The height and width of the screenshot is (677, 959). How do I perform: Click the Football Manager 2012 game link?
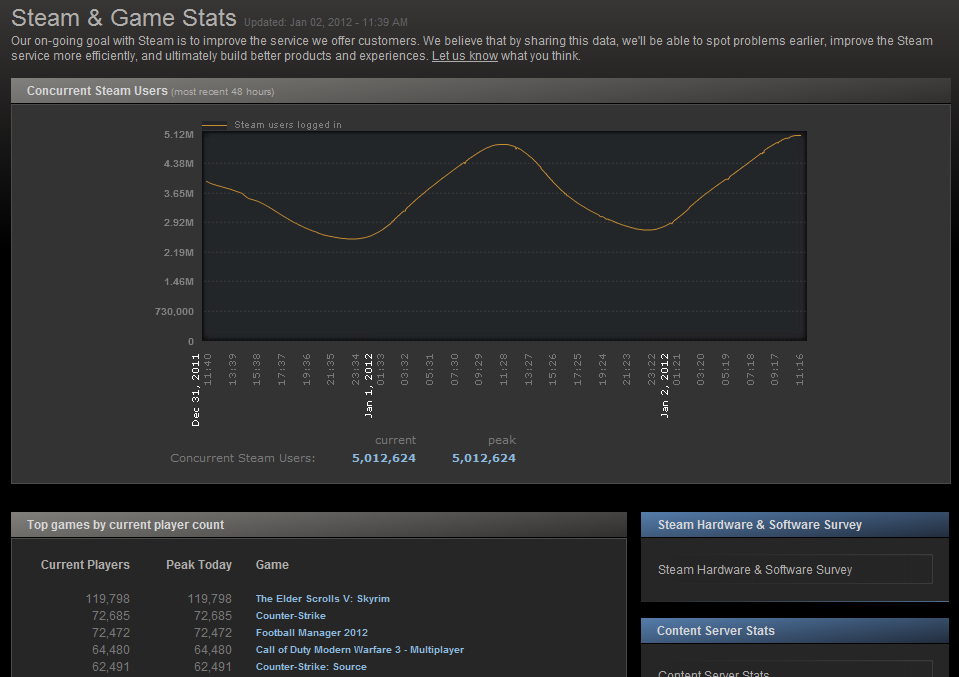[x=311, y=633]
